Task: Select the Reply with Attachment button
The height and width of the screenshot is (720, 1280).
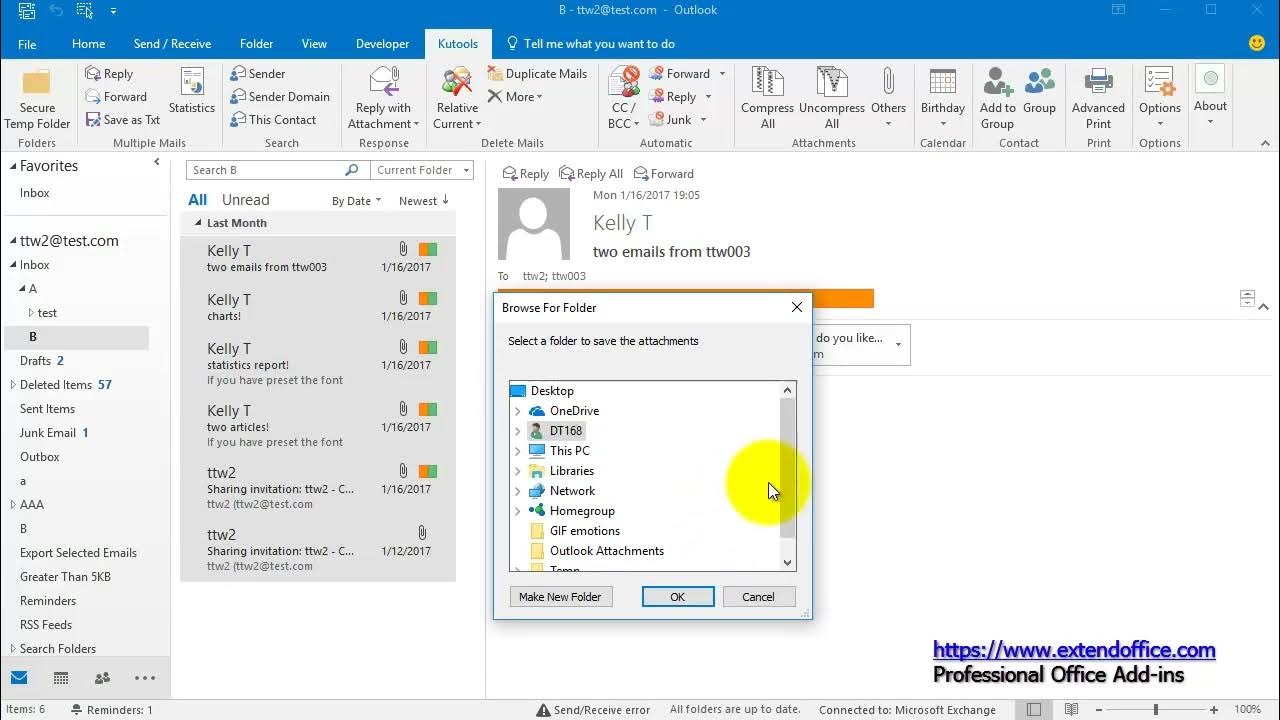Action: [x=384, y=99]
